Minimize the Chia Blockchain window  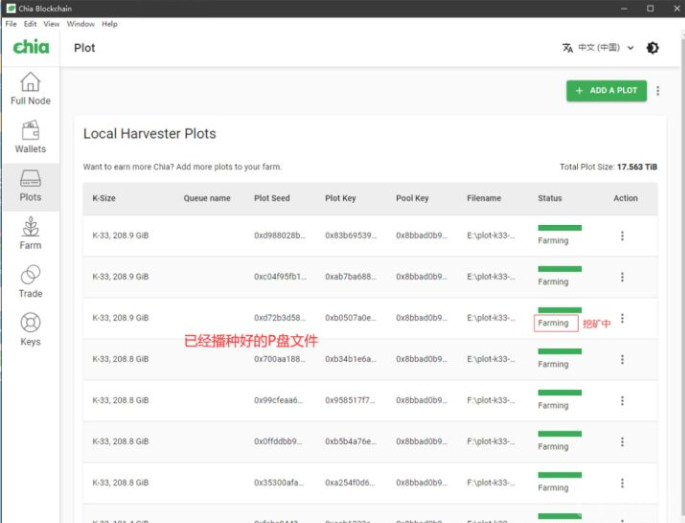pyautogui.click(x=624, y=8)
